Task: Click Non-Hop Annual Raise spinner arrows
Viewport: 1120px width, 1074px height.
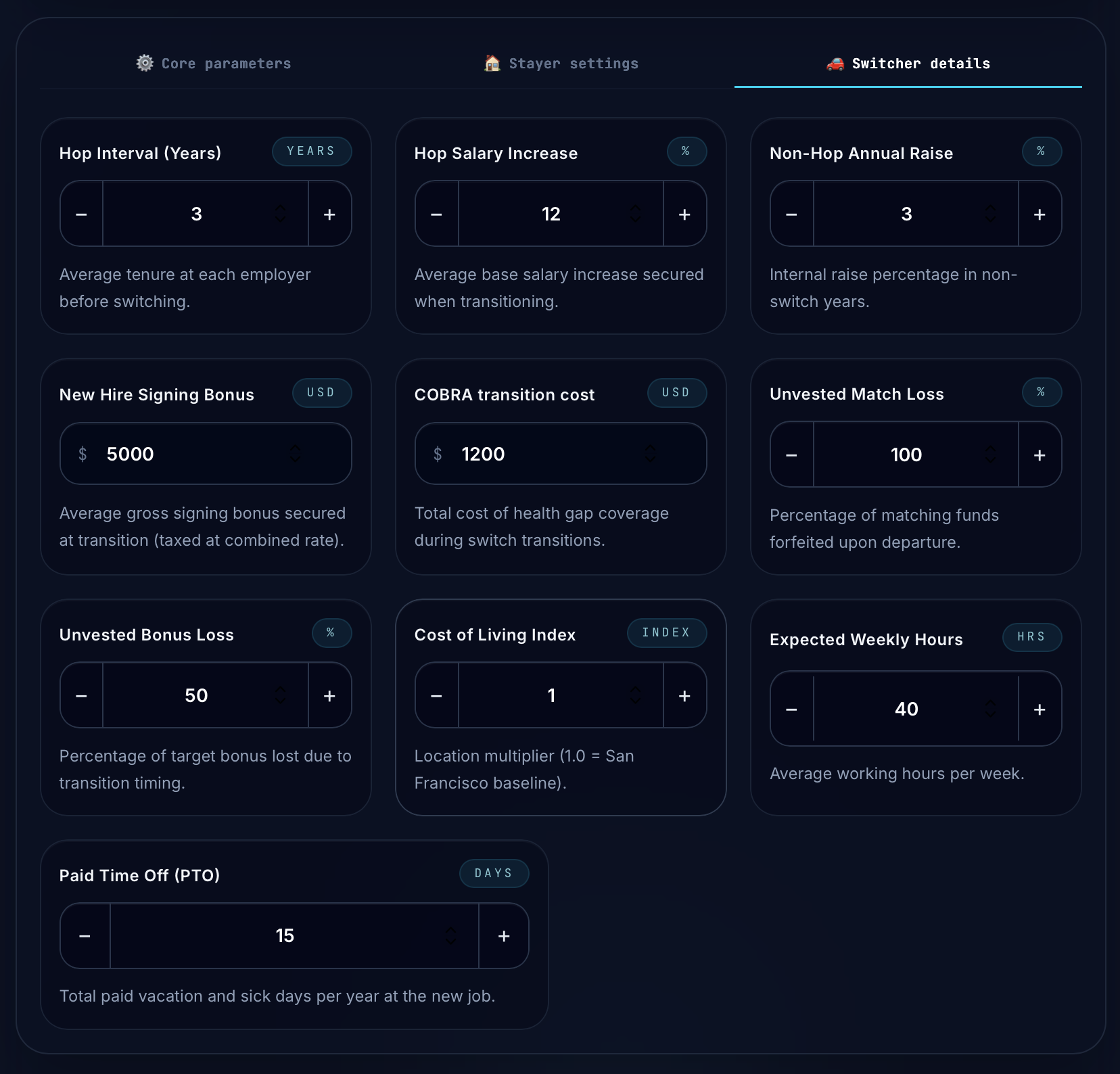Action: 991,214
